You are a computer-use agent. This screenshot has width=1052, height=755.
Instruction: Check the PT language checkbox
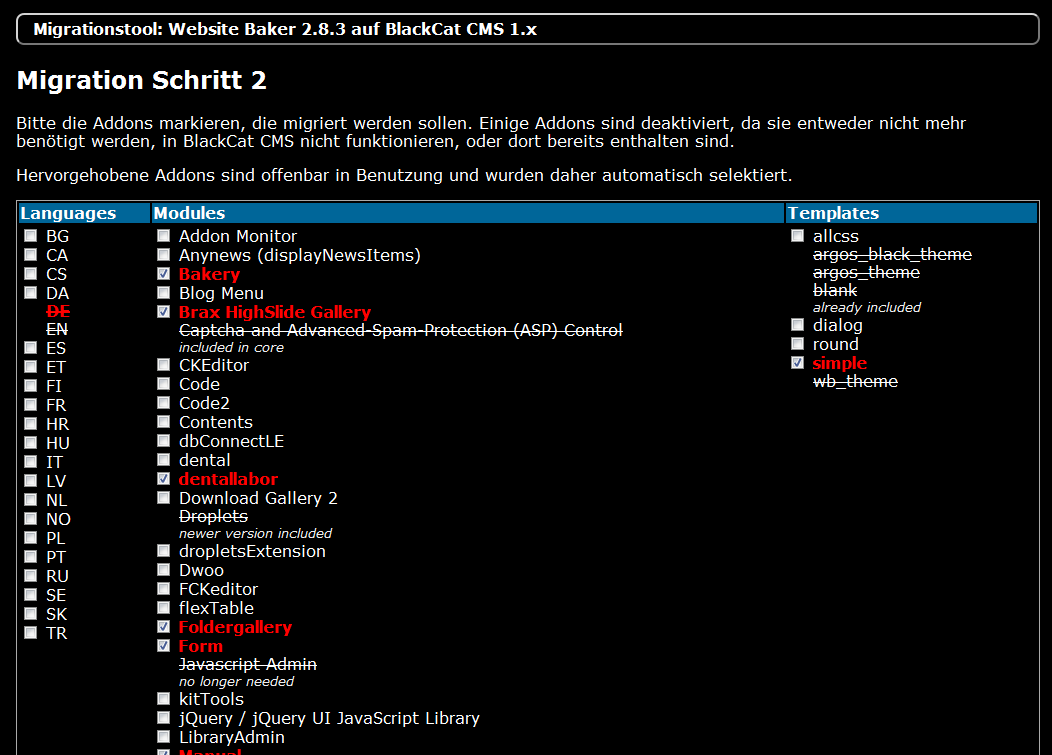tap(31, 556)
